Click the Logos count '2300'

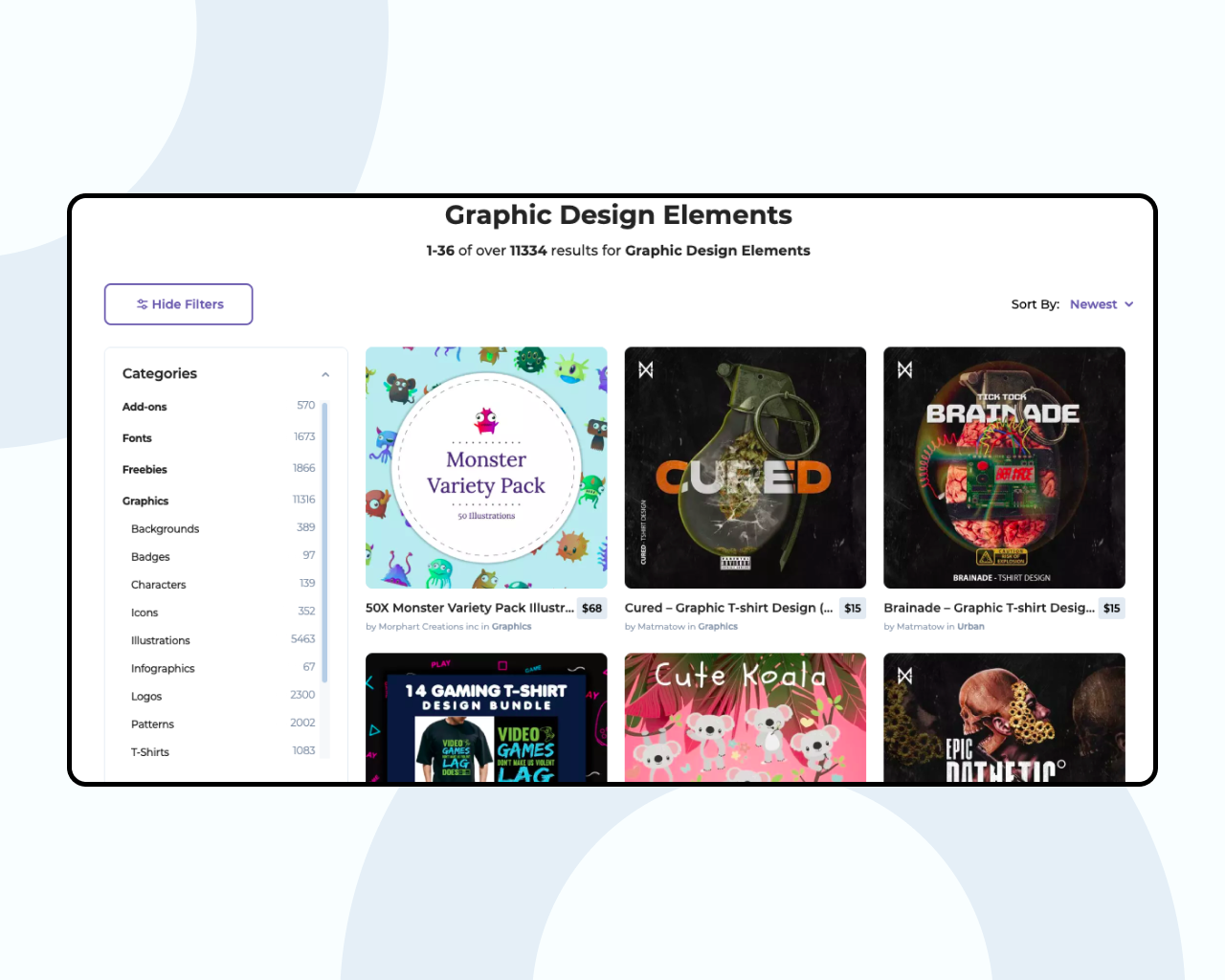click(302, 695)
